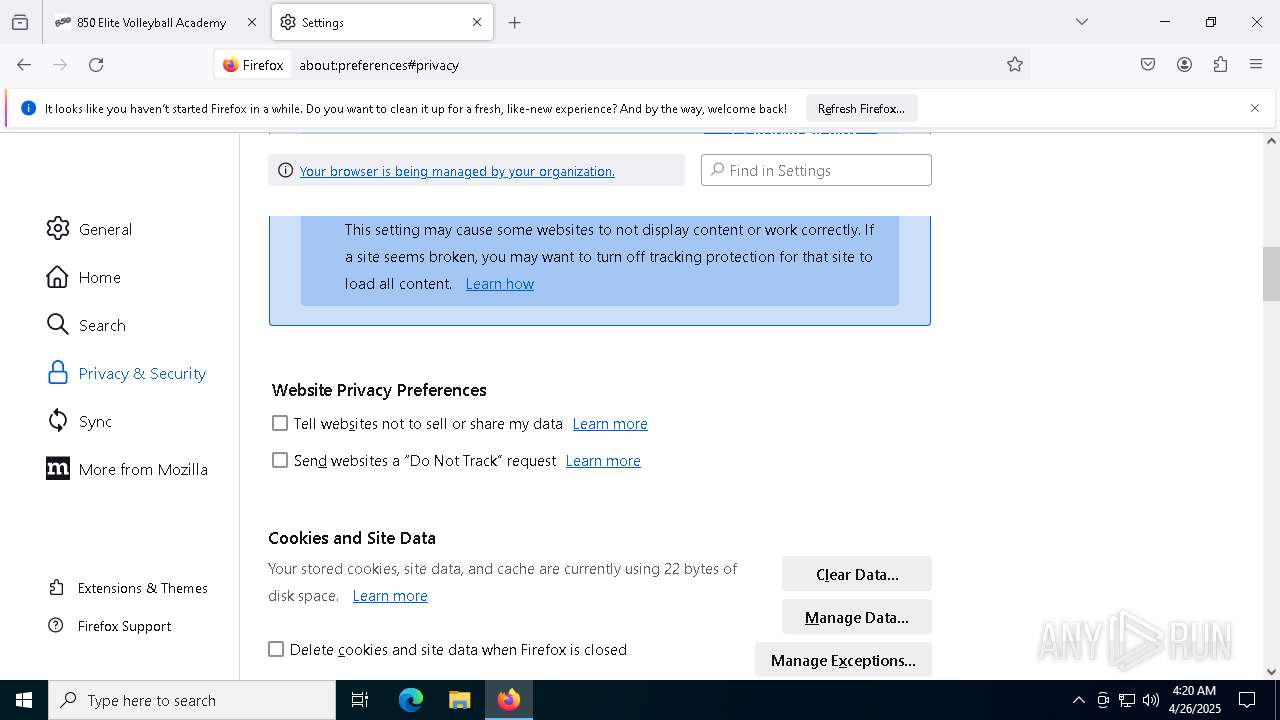Screen dimensions: 1280x720
Task: Click the Manage Data button
Action: pos(857,617)
